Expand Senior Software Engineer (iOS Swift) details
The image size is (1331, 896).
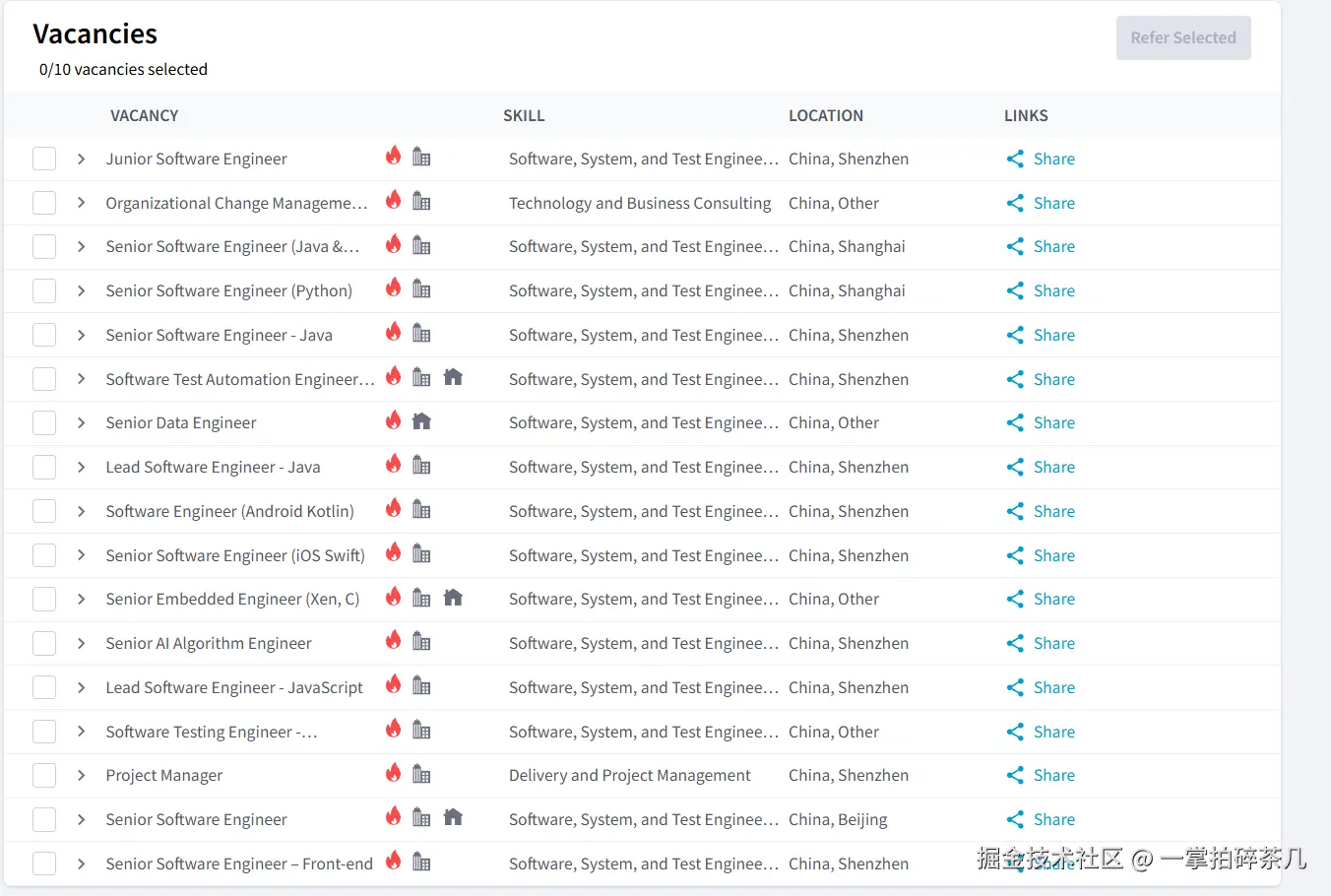click(81, 555)
